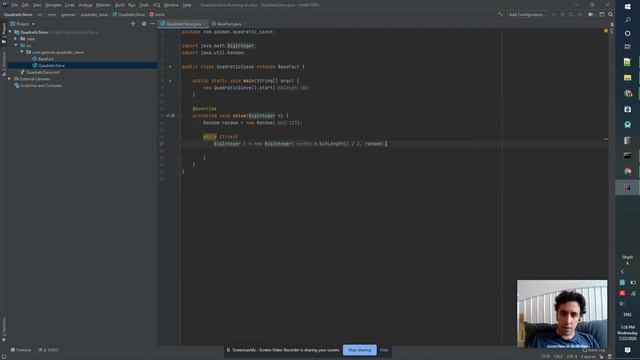Open the Tools menu

coord(144,5)
